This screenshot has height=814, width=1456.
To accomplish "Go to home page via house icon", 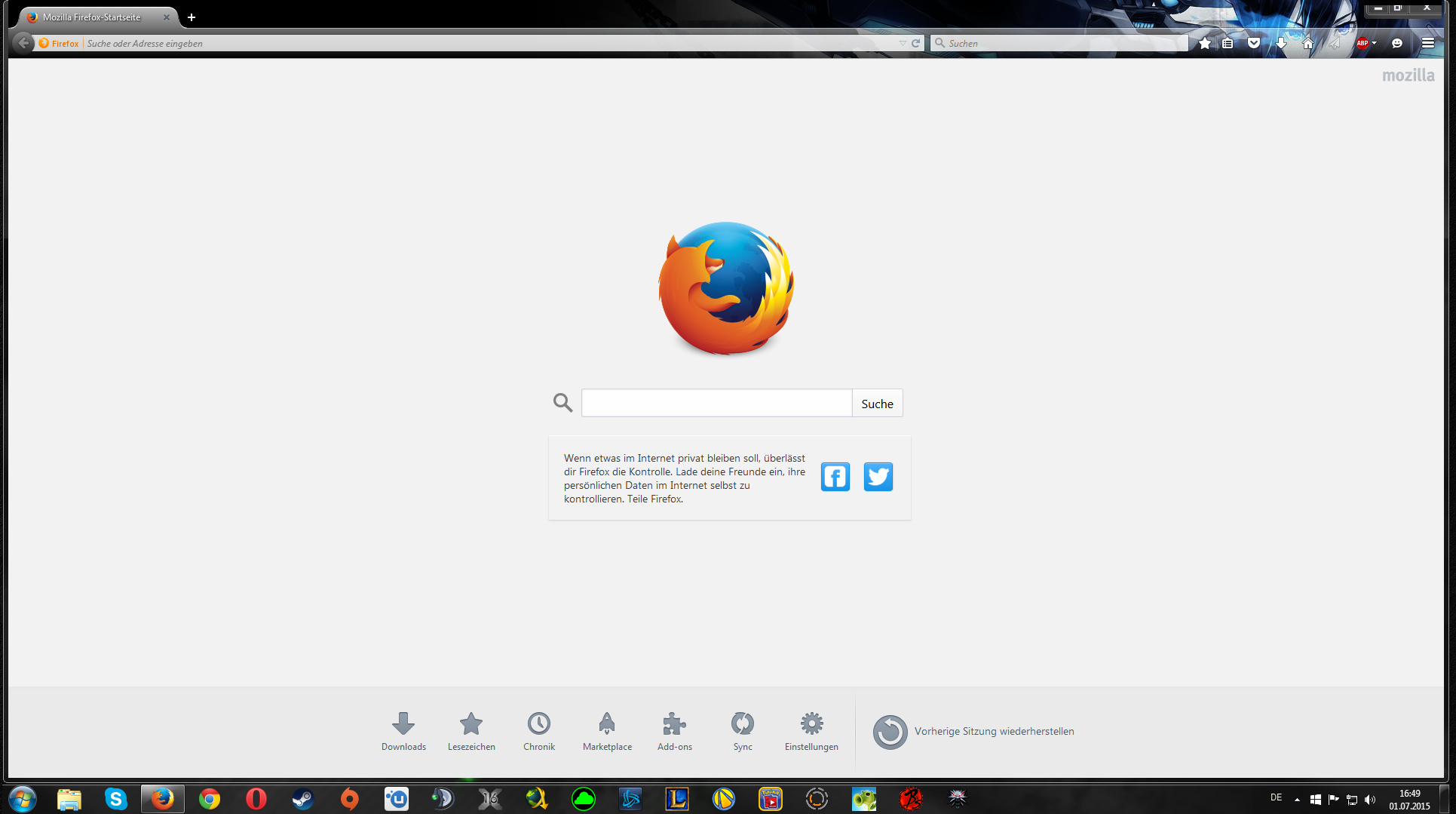I will click(1308, 44).
